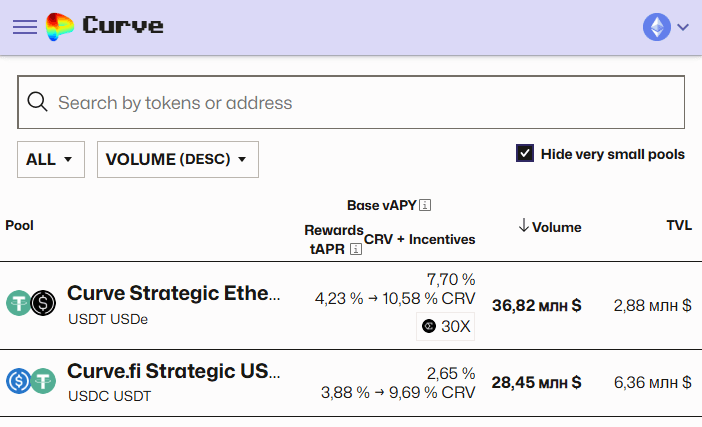Open the VOLUME (DESC) sort dropdown
This screenshot has height=427, width=702.
pos(178,159)
